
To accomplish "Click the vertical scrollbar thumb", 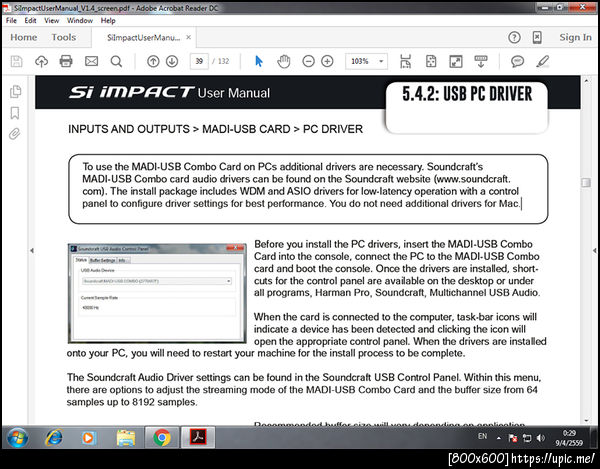I will click(586, 182).
